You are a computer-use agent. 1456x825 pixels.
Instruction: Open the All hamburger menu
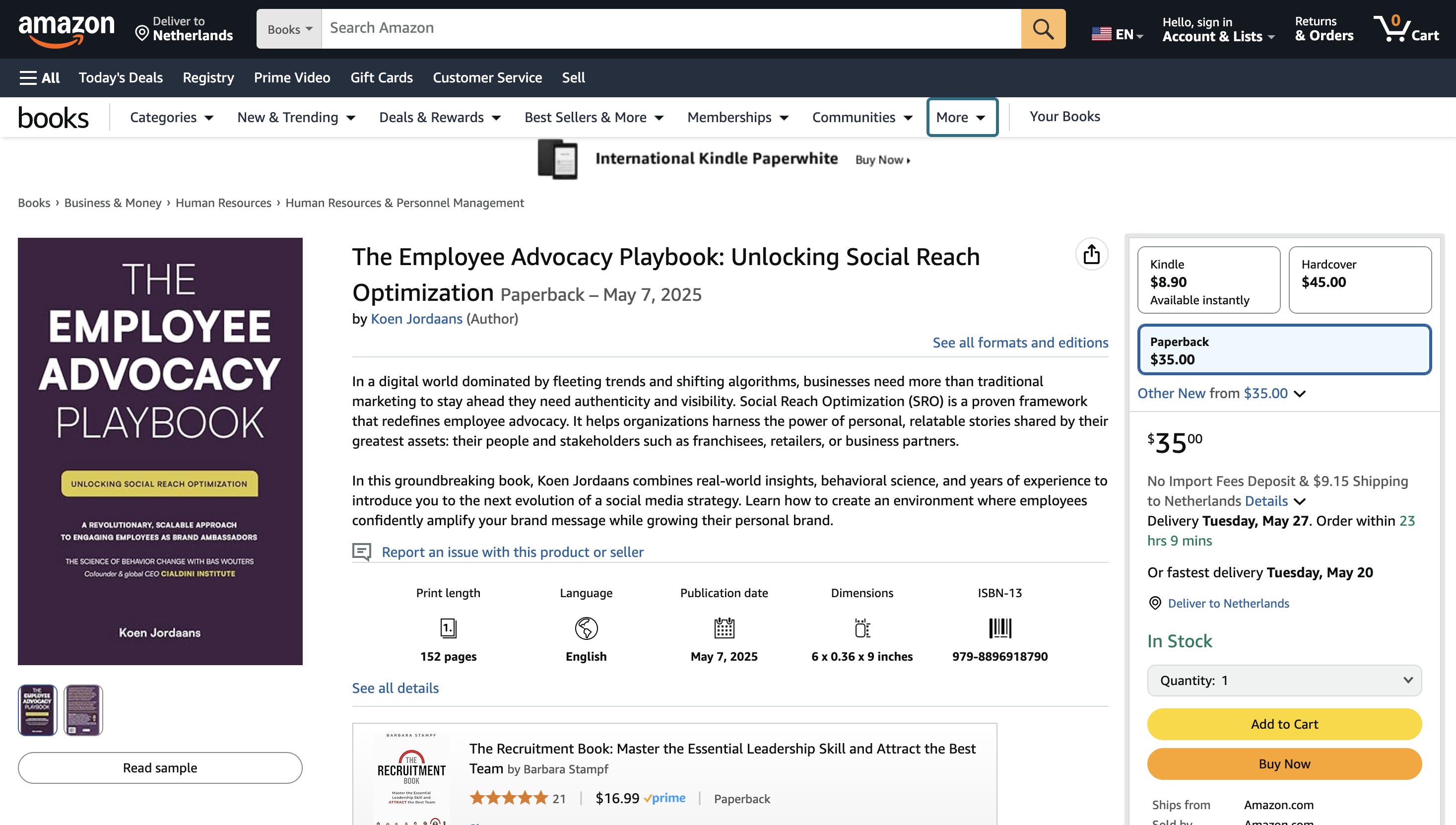click(39, 77)
